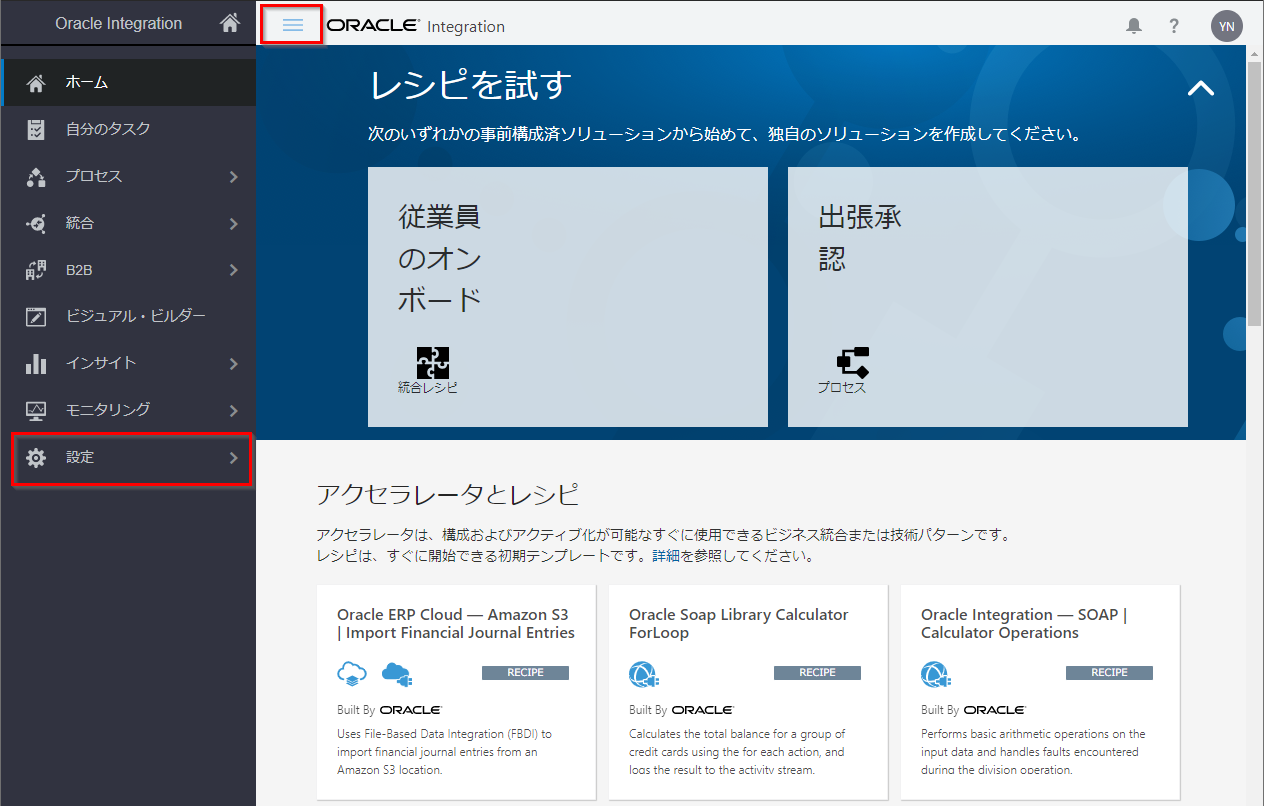Open the YN user avatar menu
Viewport: 1264px width, 806px height.
pos(1226,26)
